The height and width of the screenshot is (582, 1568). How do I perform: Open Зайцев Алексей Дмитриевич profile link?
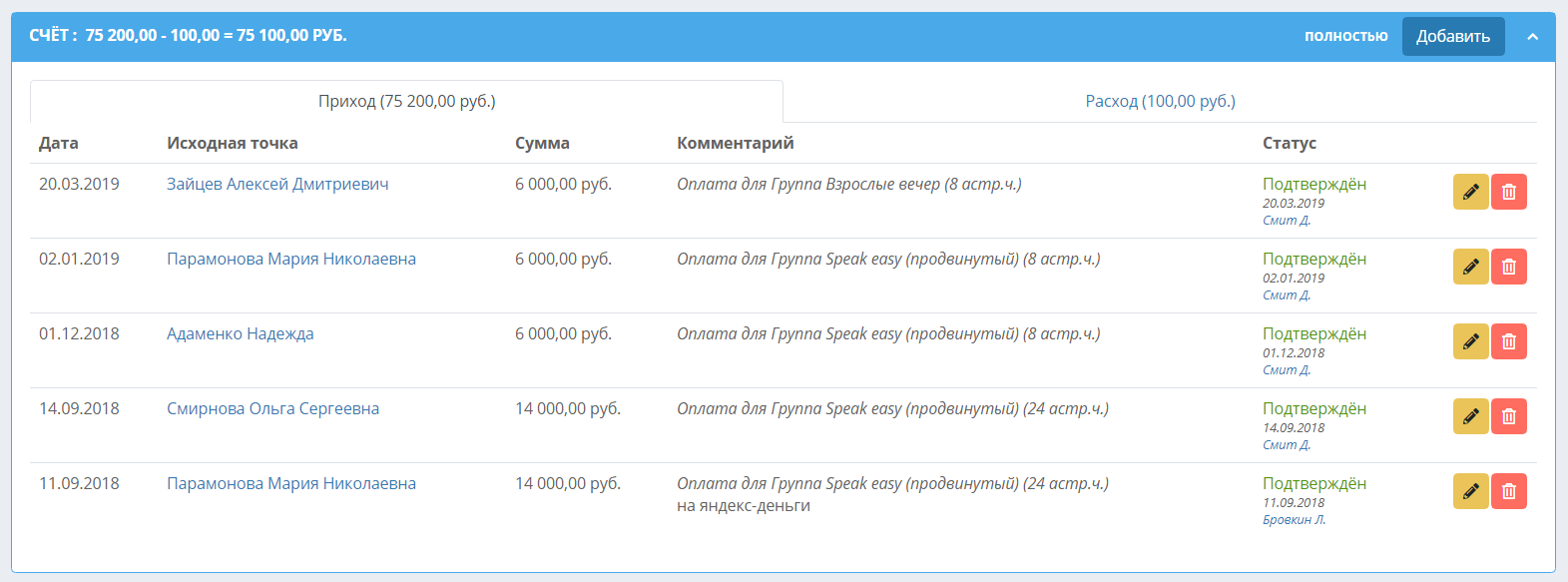click(277, 184)
